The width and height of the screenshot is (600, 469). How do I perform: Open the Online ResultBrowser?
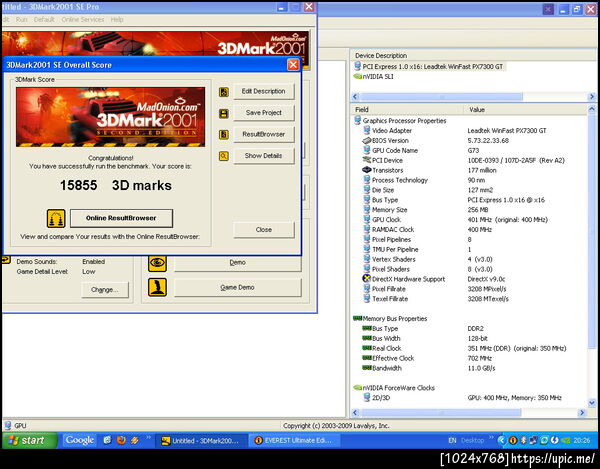[121, 218]
